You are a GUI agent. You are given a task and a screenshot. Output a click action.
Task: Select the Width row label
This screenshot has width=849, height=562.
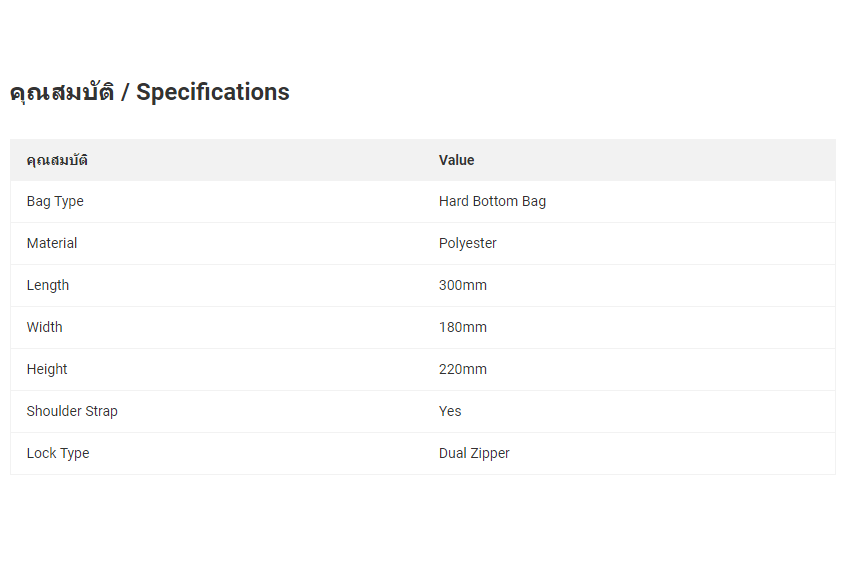(44, 327)
